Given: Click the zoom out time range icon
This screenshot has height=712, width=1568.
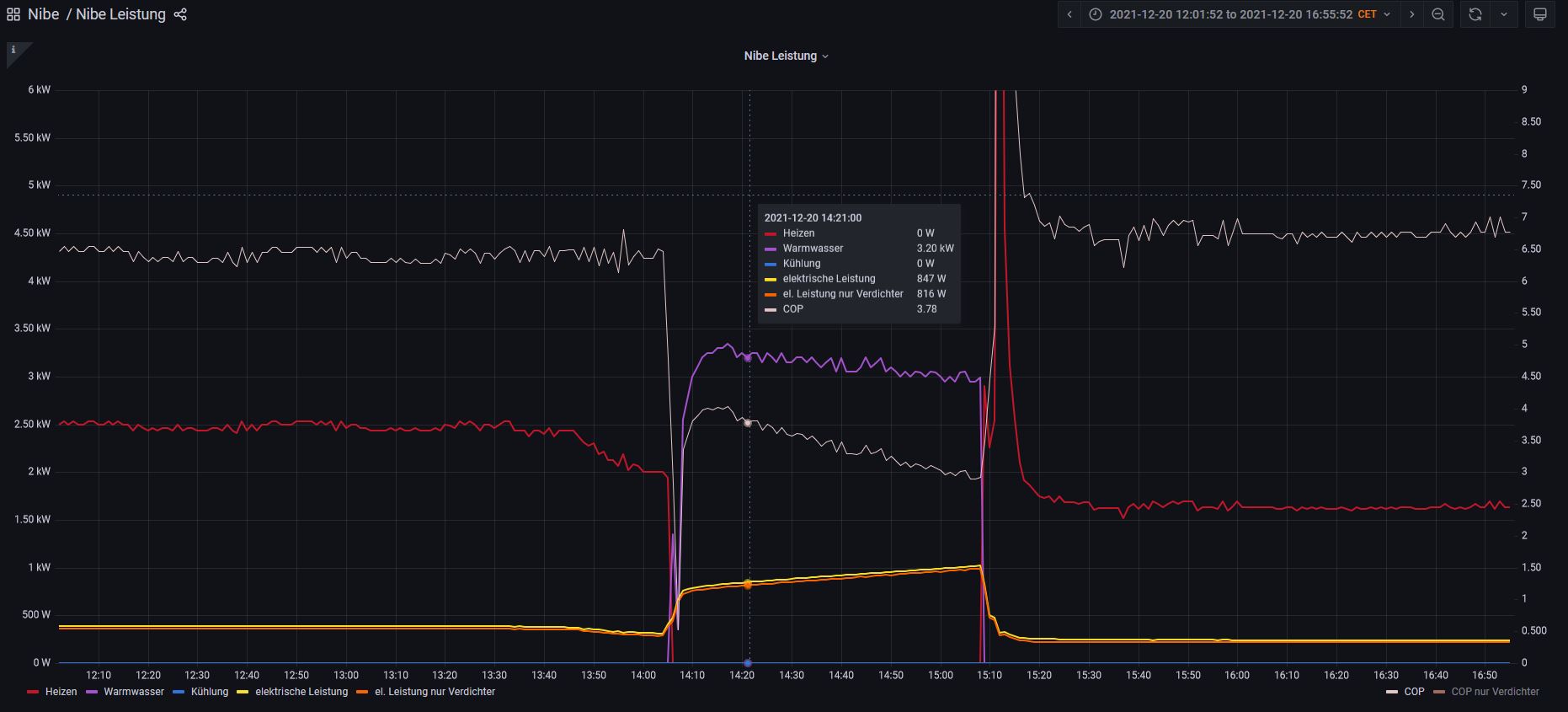Looking at the screenshot, I should tap(1438, 14).
